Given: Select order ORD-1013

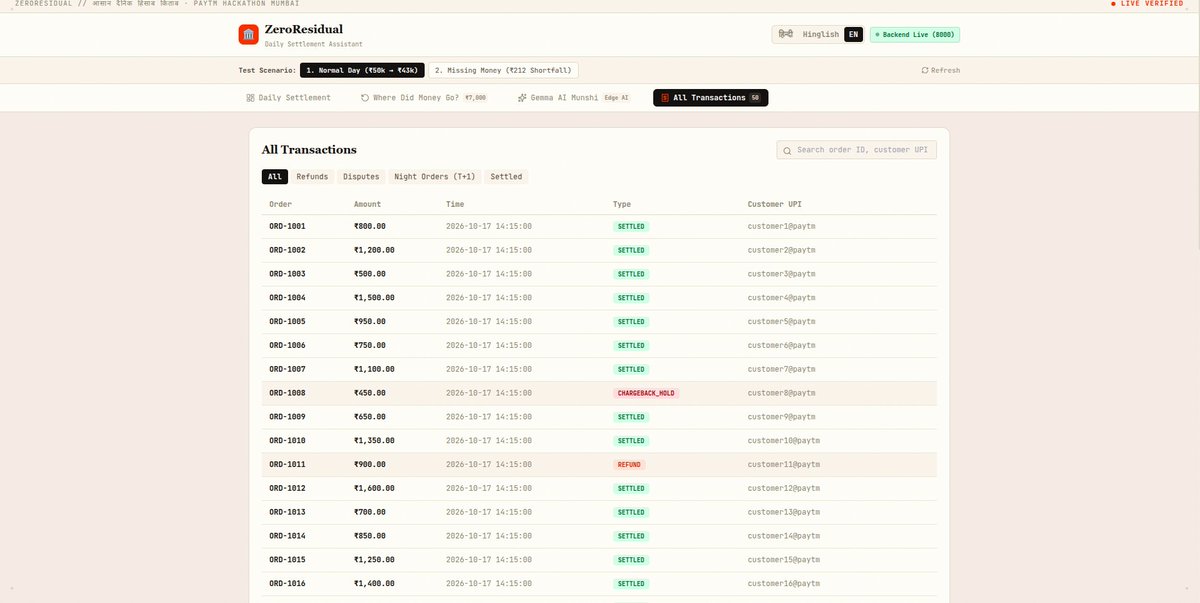Looking at the screenshot, I should click(599, 512).
